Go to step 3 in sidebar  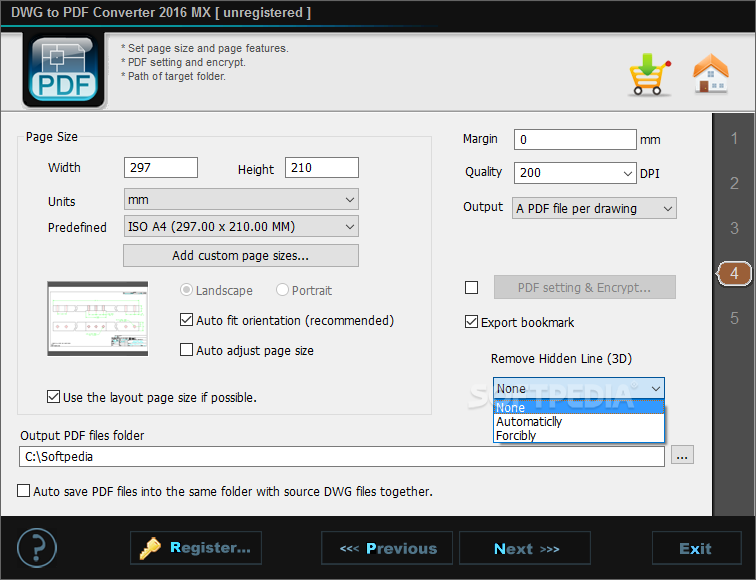pyautogui.click(x=734, y=228)
